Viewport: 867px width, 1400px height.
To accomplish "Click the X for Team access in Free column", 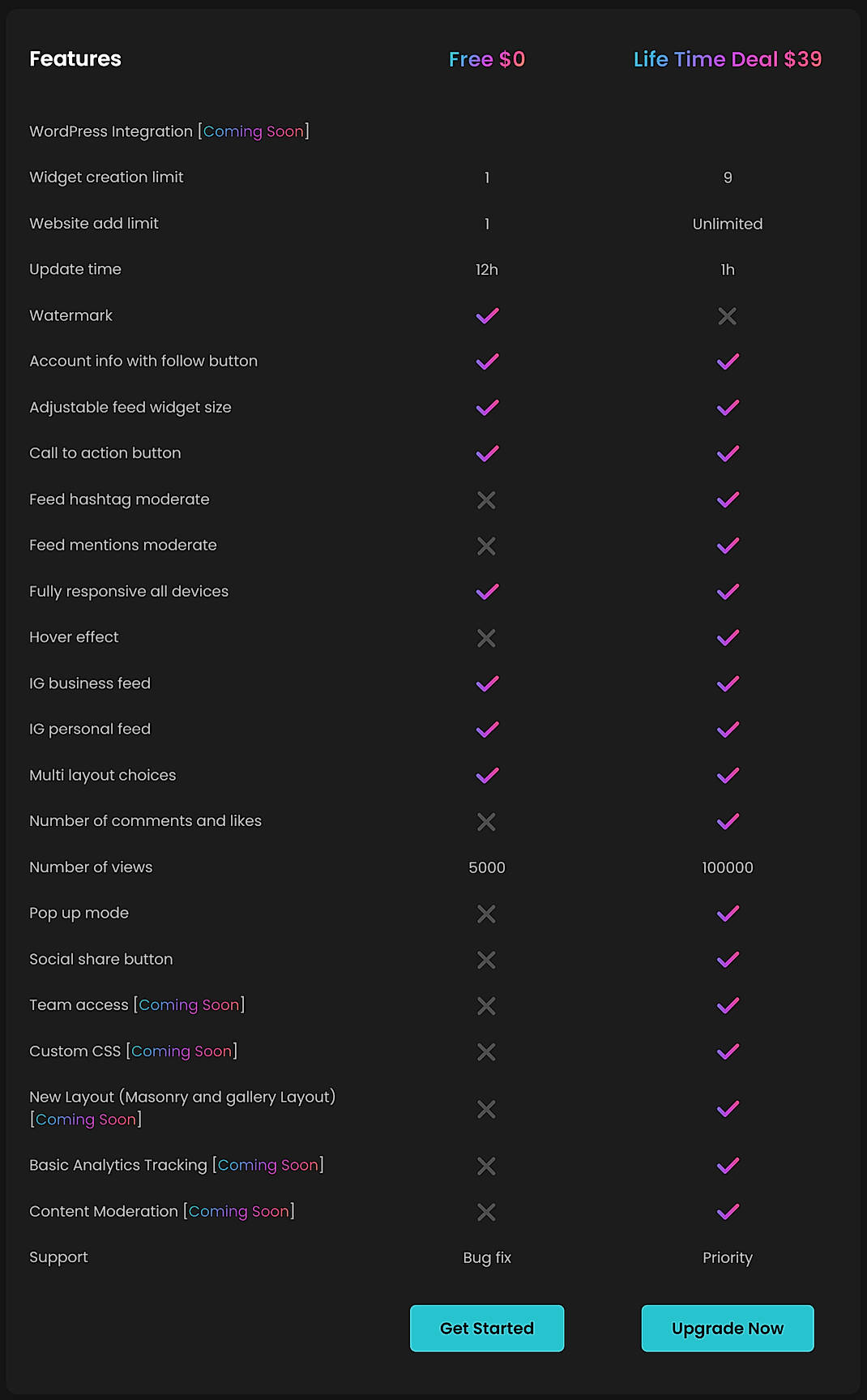I will point(486,1006).
